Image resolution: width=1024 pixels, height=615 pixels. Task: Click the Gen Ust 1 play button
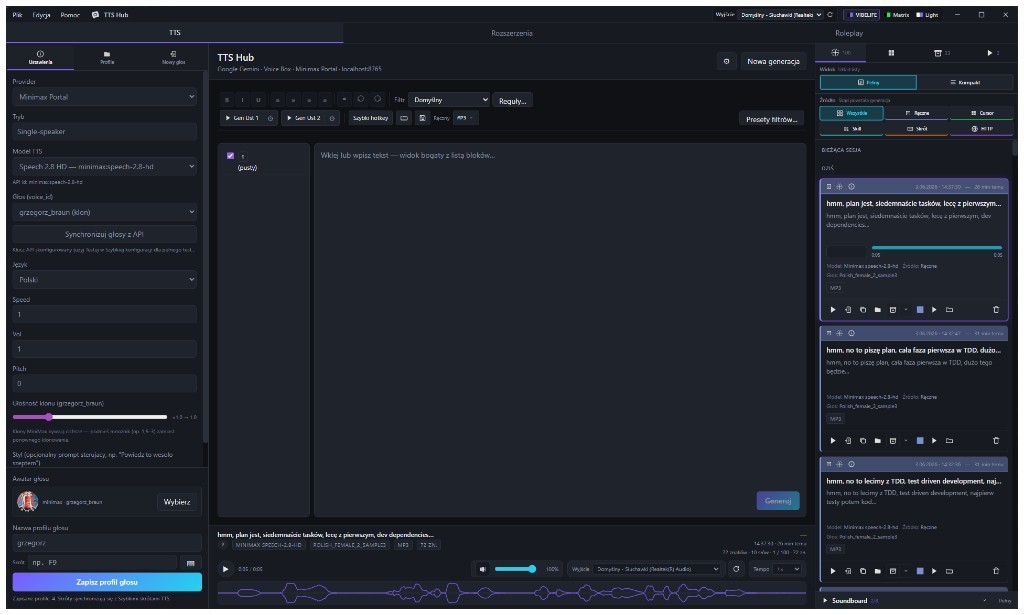coord(242,118)
